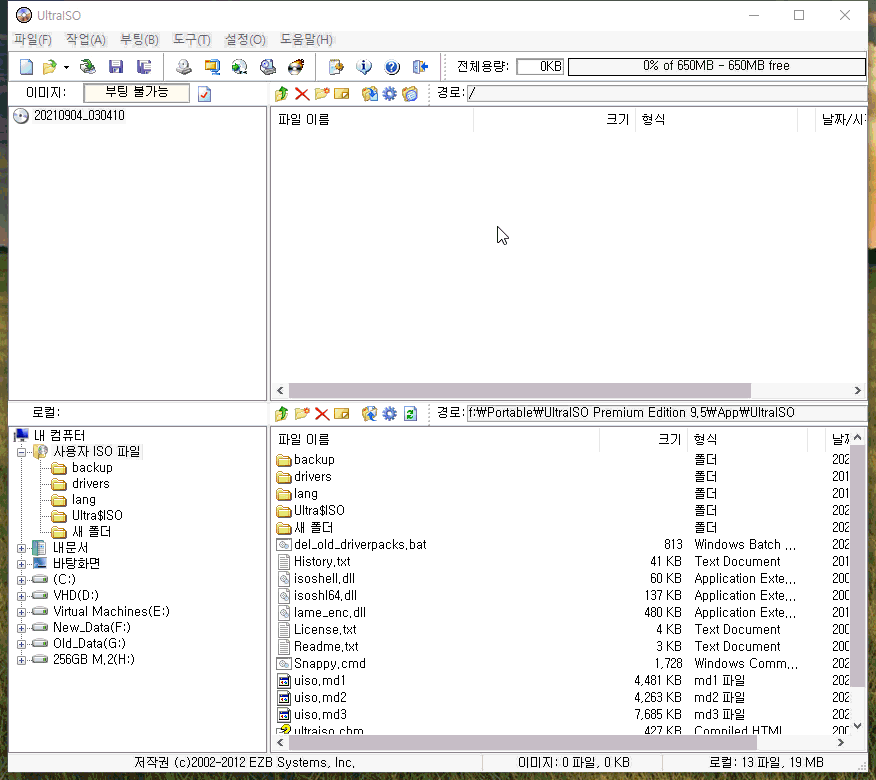Click the image pane path field
Screen dimensions: 876x780
[666, 93]
